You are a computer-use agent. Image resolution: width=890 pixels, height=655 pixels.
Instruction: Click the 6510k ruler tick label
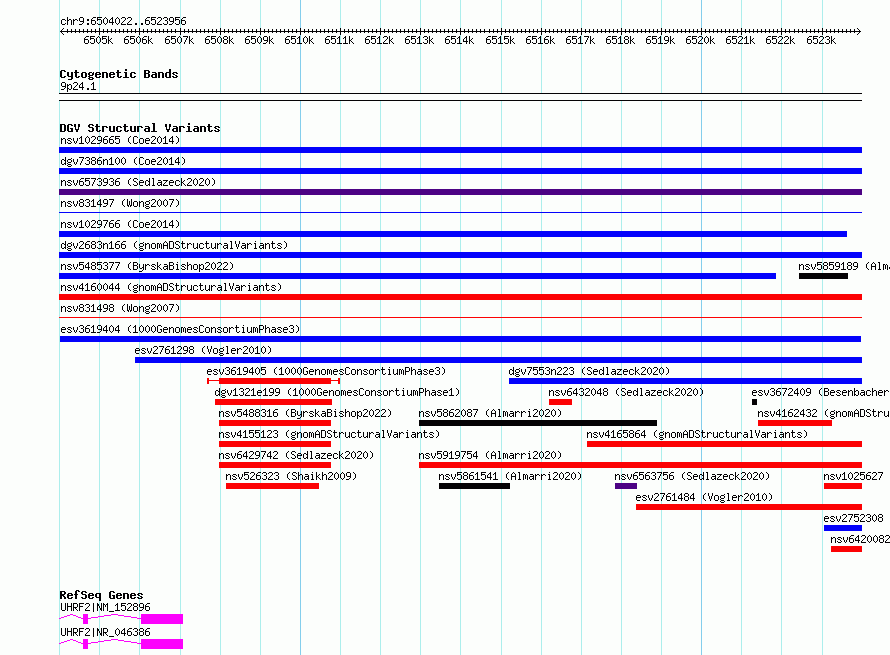pos(299,40)
